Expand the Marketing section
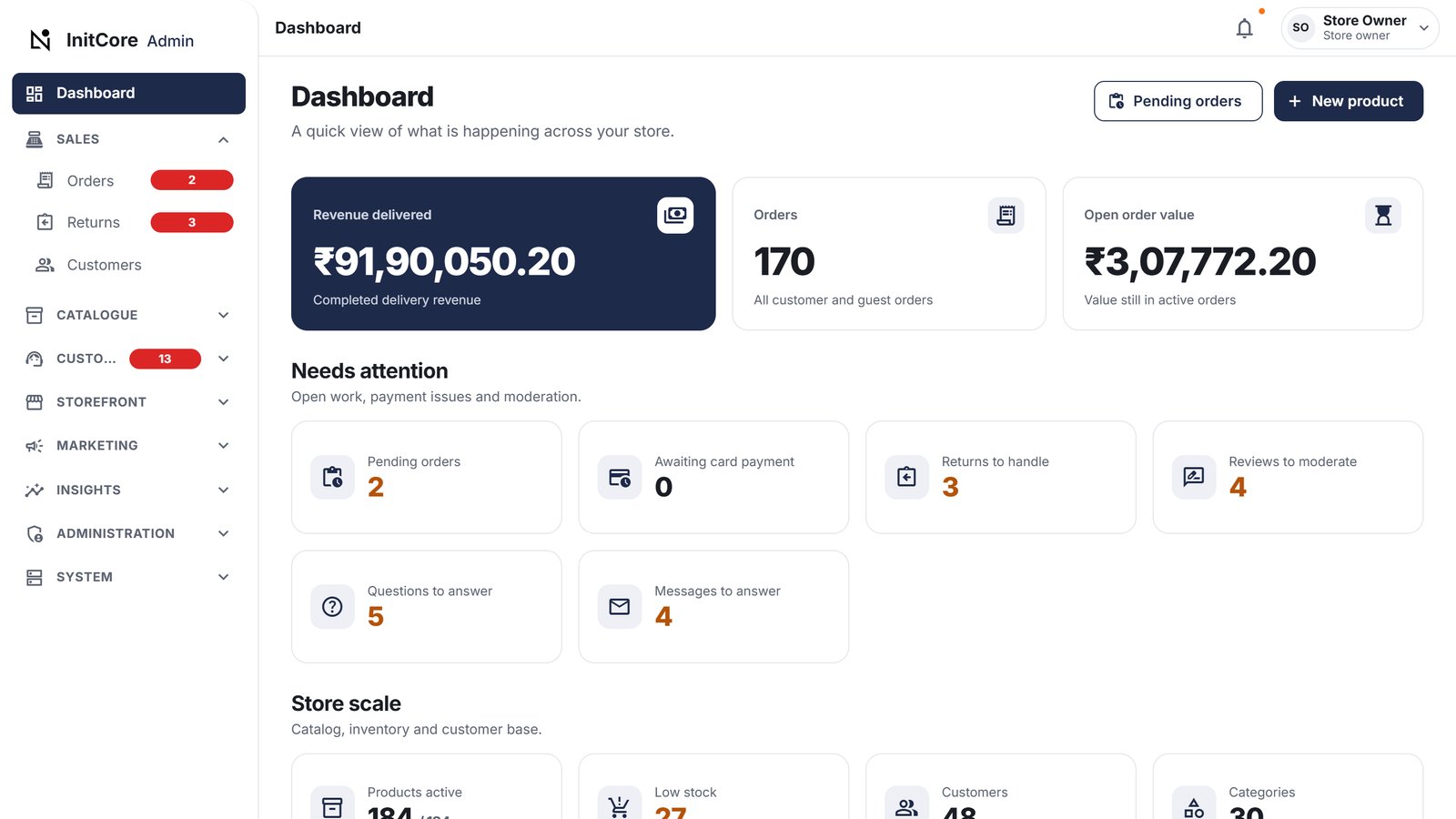The height and width of the screenshot is (819, 1456). [x=128, y=446]
